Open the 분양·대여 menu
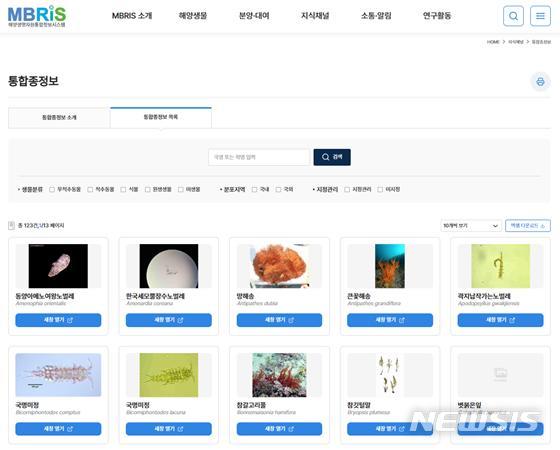The width and height of the screenshot is (560, 450). 254,16
